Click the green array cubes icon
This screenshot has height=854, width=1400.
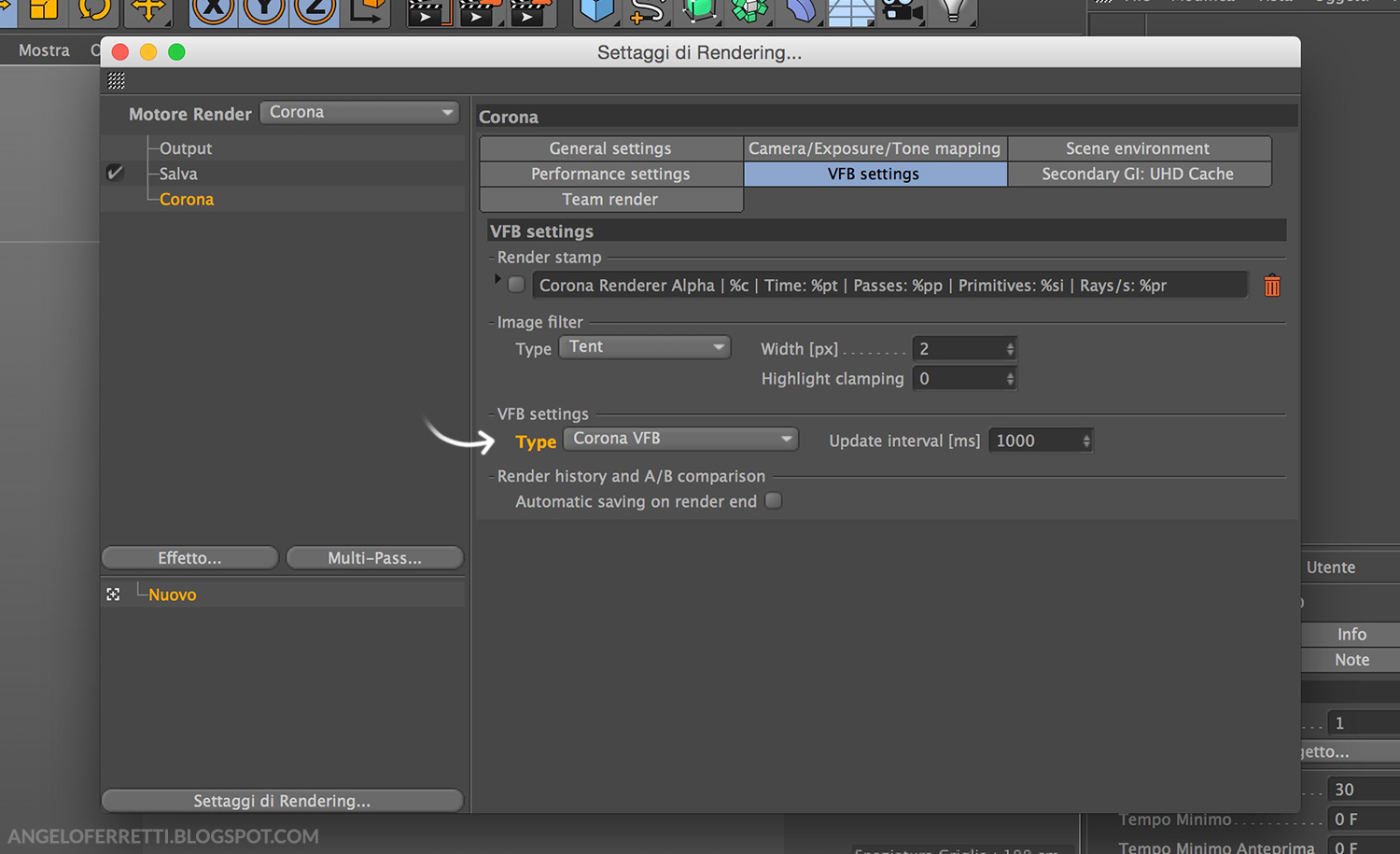tap(749, 9)
